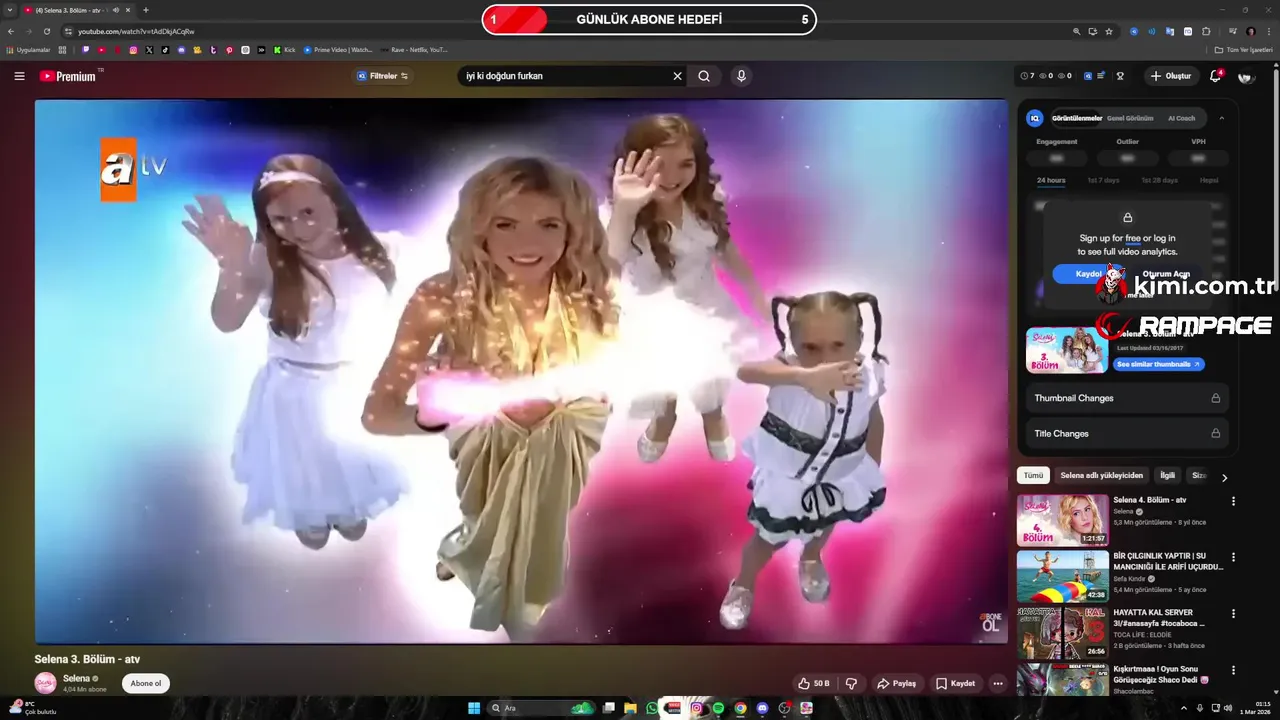The height and width of the screenshot is (720, 1280).
Task: Open options menu for Selena 4. Bölüm video
Action: tap(1233, 501)
